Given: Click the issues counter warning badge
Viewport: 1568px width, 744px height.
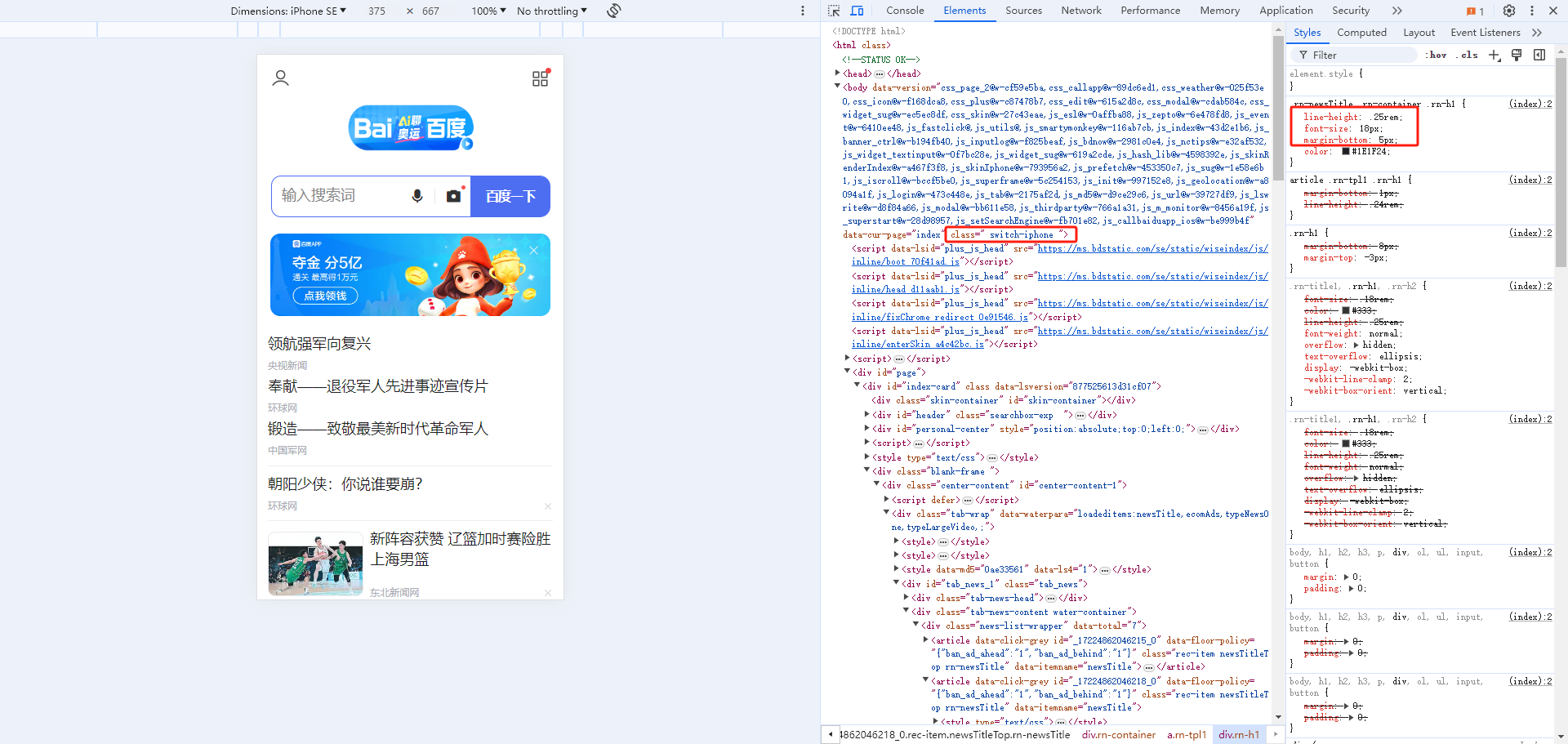Looking at the screenshot, I should coord(1475,11).
